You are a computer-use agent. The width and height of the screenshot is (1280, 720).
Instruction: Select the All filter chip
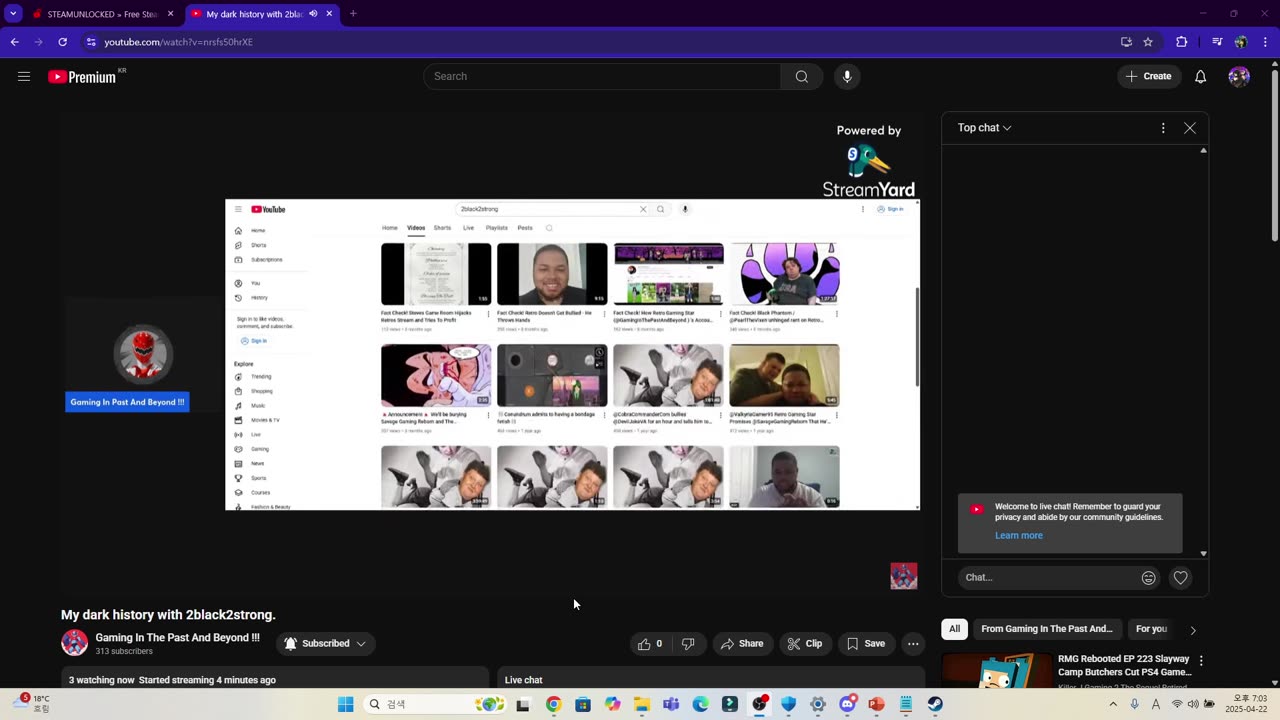[x=954, y=629]
